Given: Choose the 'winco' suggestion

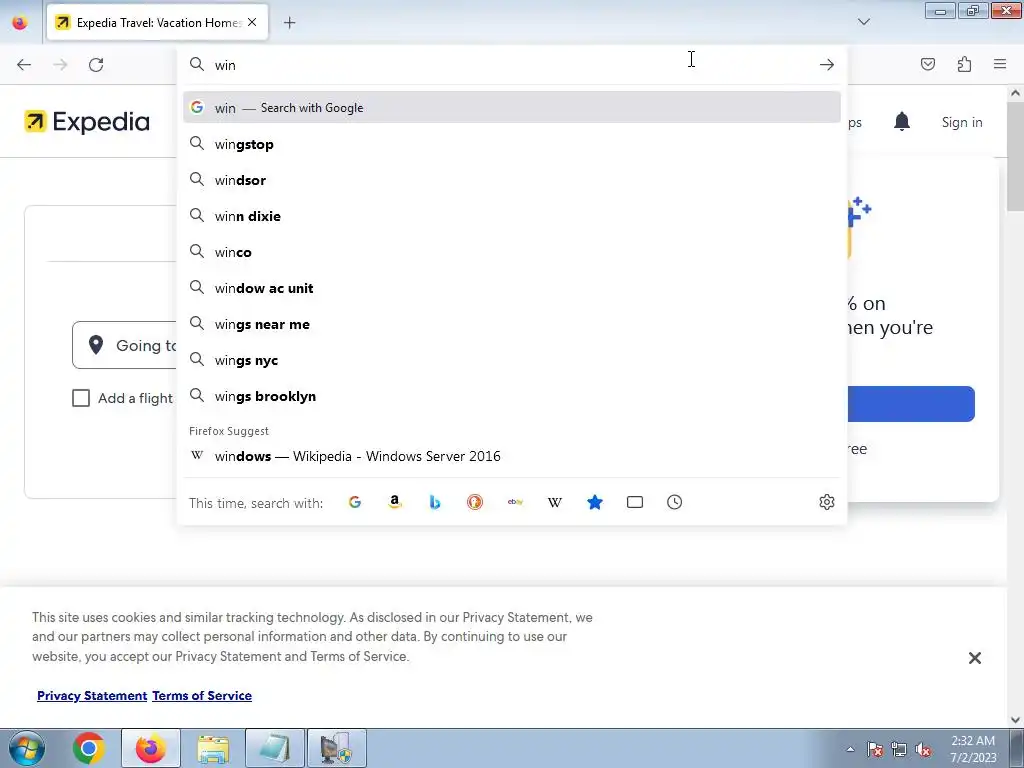Looking at the screenshot, I should click(x=512, y=252).
